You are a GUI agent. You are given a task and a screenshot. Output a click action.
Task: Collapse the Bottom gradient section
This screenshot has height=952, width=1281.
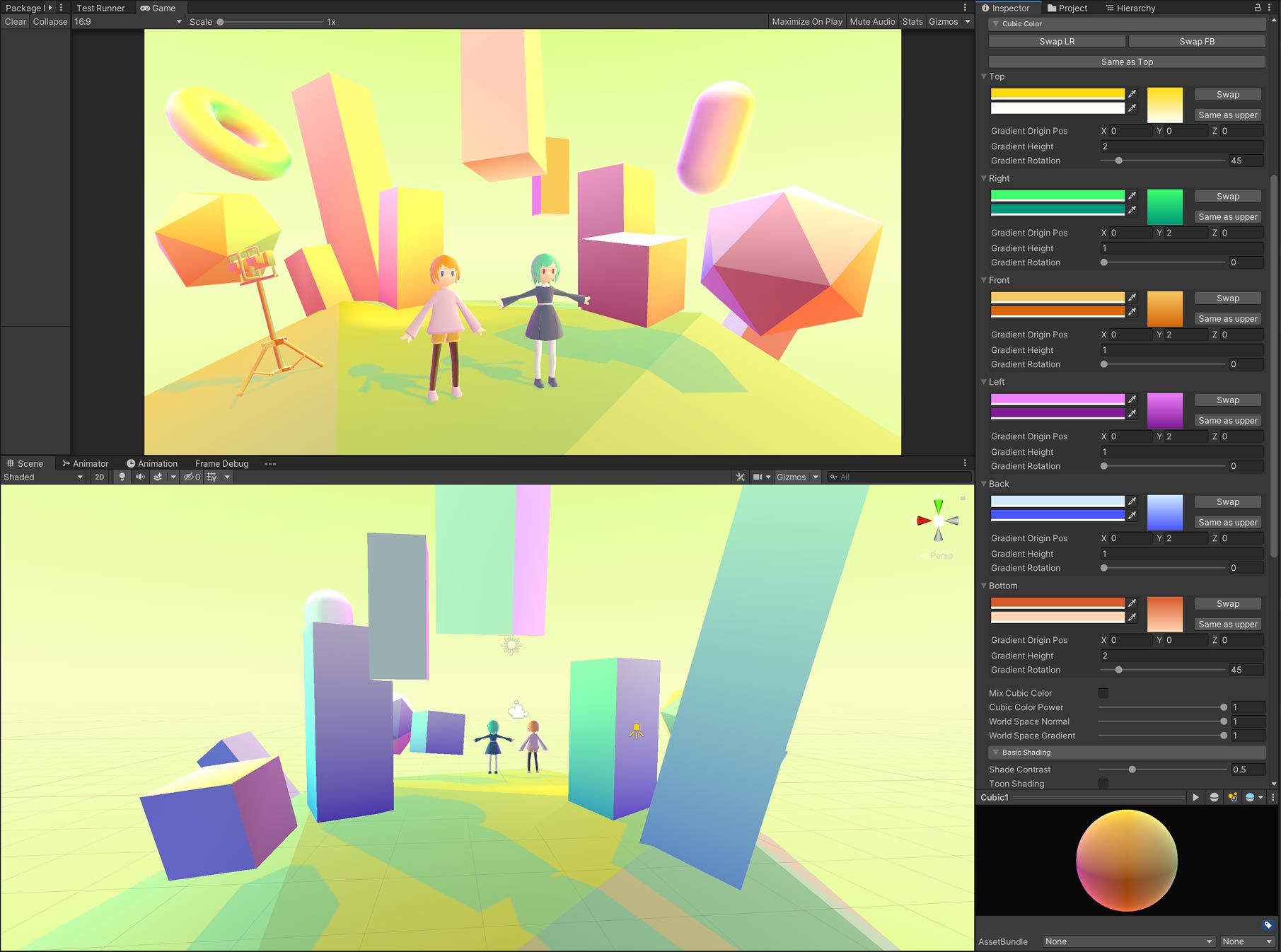click(x=984, y=586)
